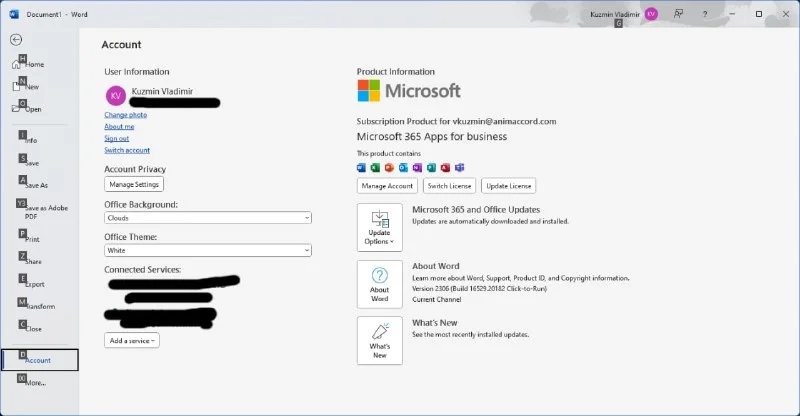
Task: Open the Help question mark icon
Action: pyautogui.click(x=705, y=14)
